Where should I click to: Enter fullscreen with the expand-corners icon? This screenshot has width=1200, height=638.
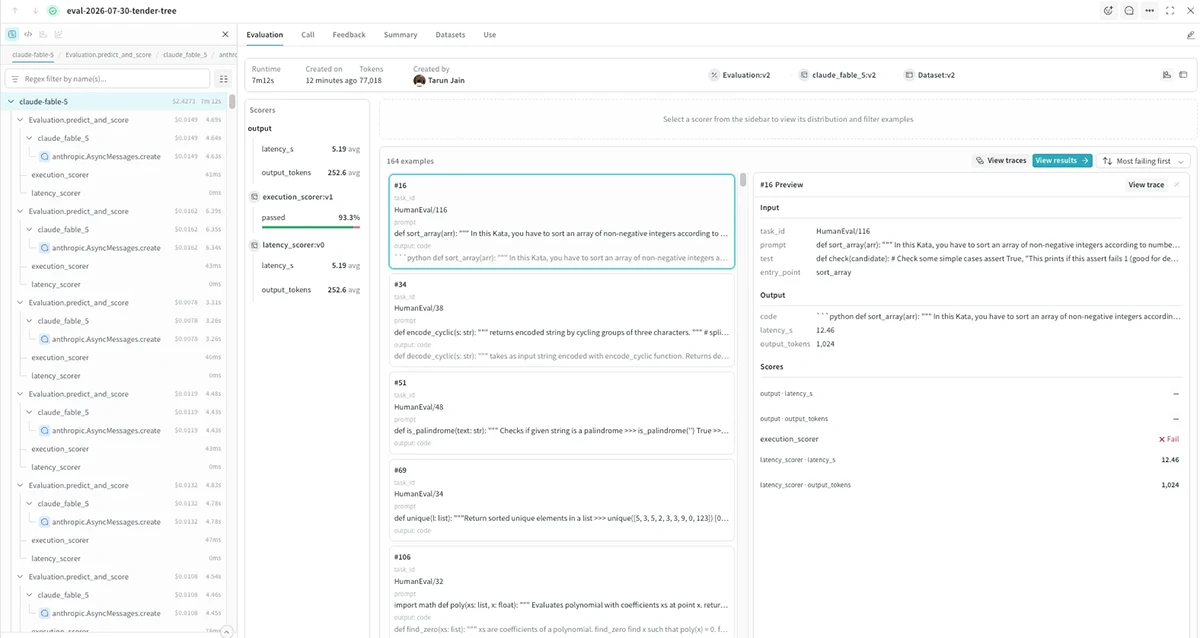coord(1170,11)
